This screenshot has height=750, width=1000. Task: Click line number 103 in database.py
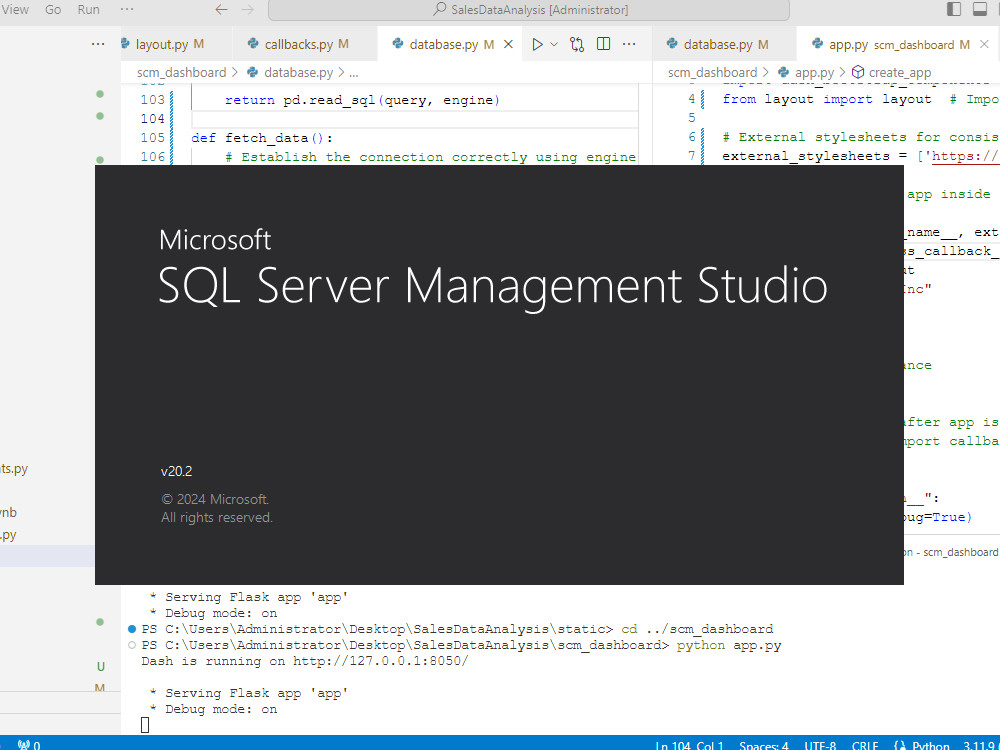tap(152, 99)
